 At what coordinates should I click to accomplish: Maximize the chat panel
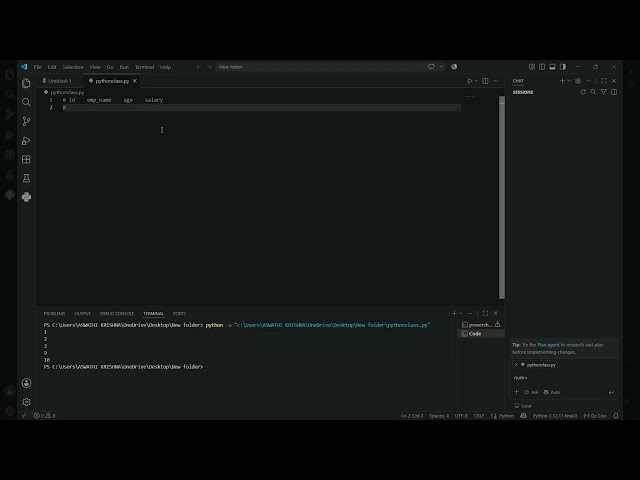coord(604,81)
